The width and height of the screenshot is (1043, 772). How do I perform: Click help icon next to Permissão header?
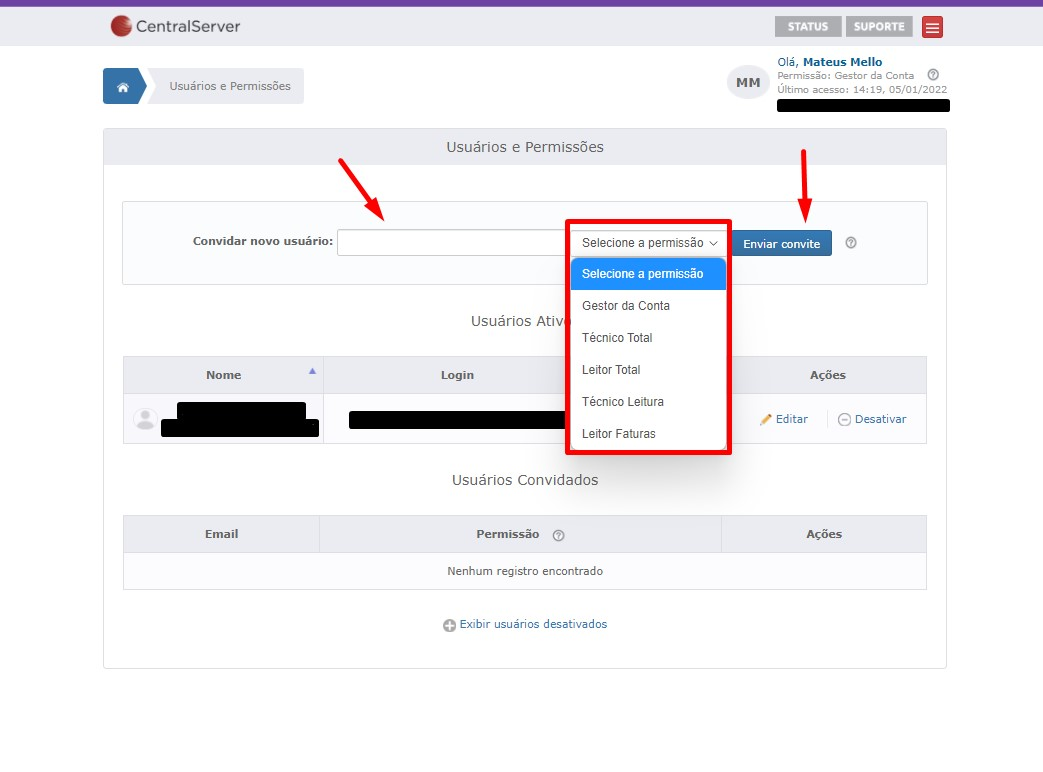(558, 535)
